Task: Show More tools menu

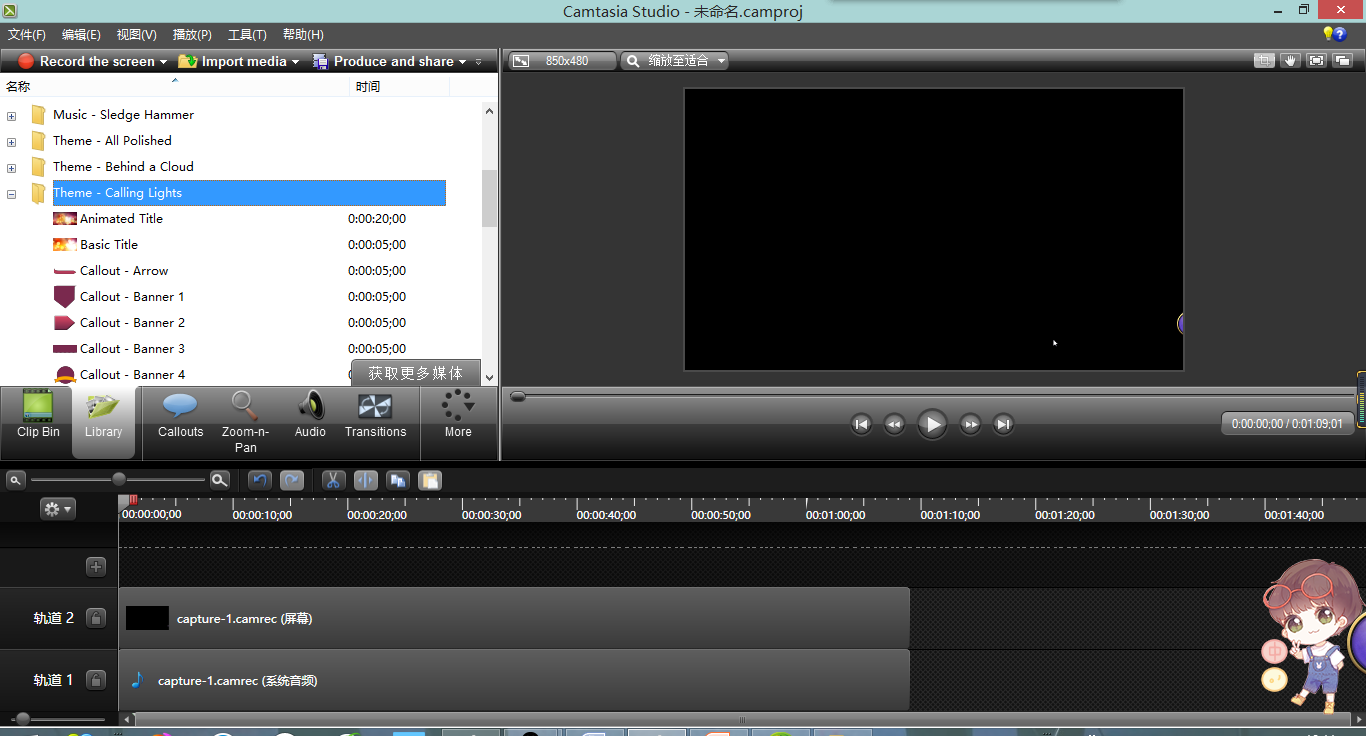Action: coord(458,415)
